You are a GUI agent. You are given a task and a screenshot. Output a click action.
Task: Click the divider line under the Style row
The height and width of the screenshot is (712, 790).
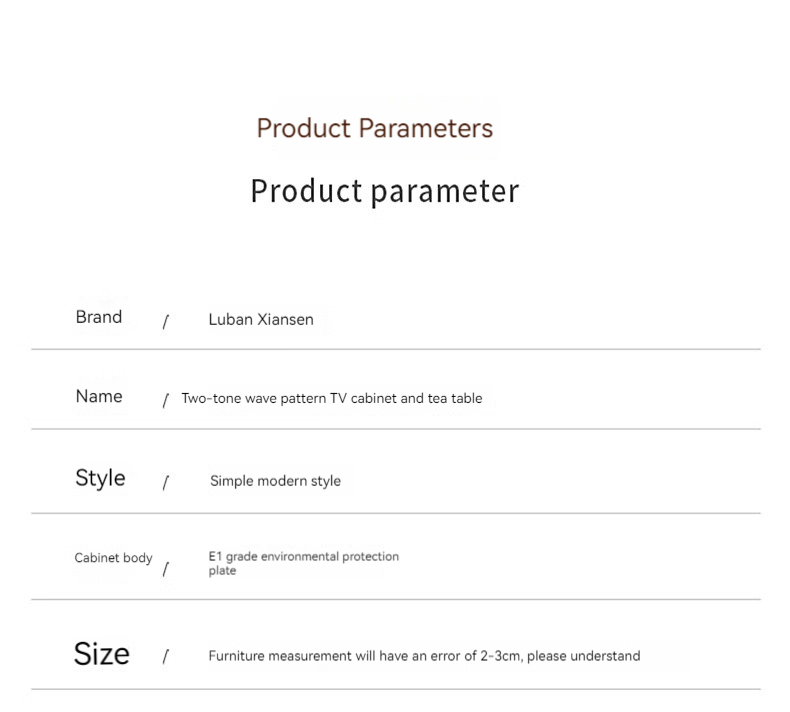(395, 513)
